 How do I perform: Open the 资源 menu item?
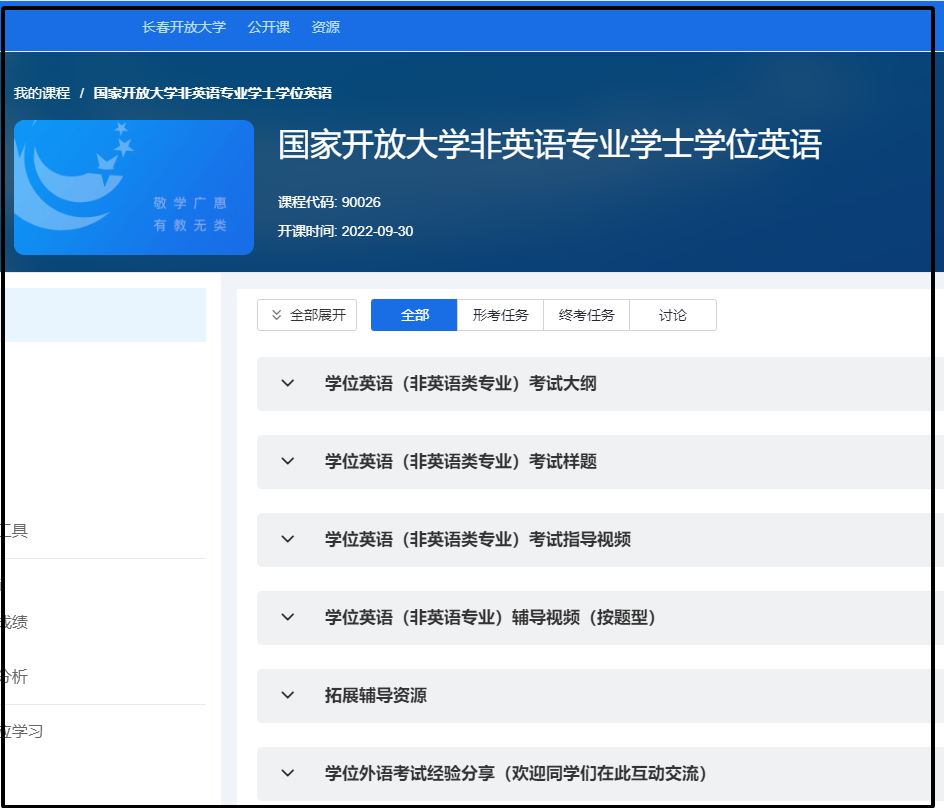(x=326, y=27)
